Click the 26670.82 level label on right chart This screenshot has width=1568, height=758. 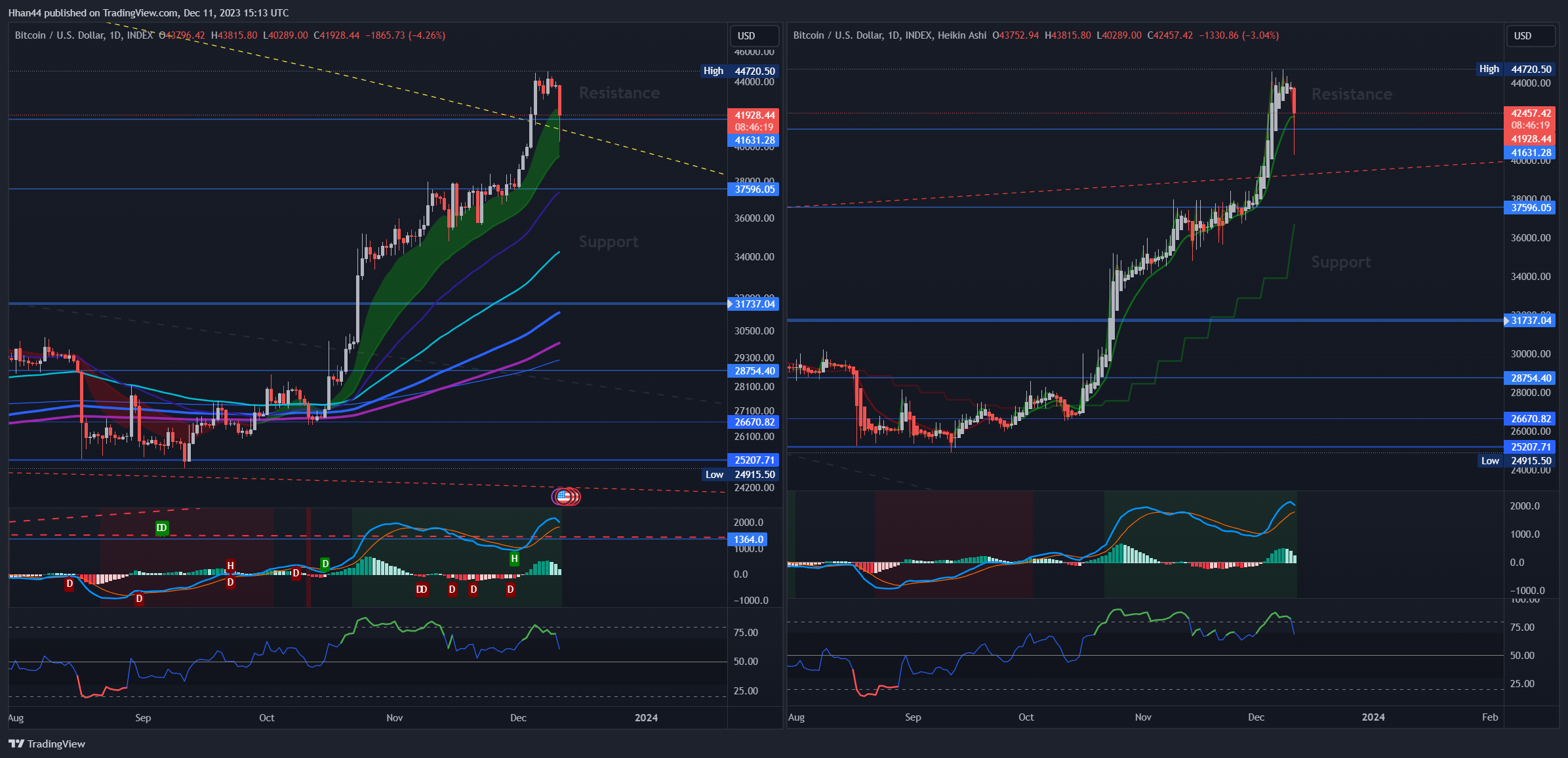tap(1530, 419)
